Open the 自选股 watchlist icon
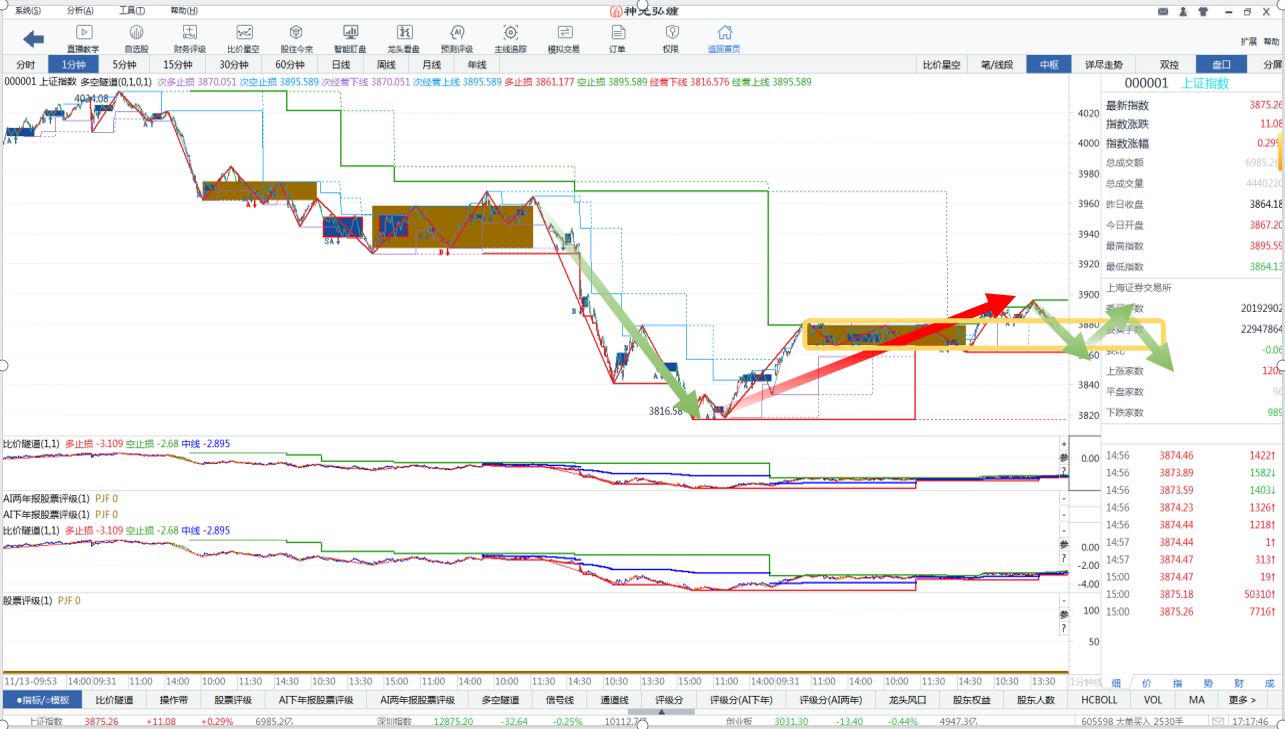1285x729 pixels. pyautogui.click(x=136, y=38)
